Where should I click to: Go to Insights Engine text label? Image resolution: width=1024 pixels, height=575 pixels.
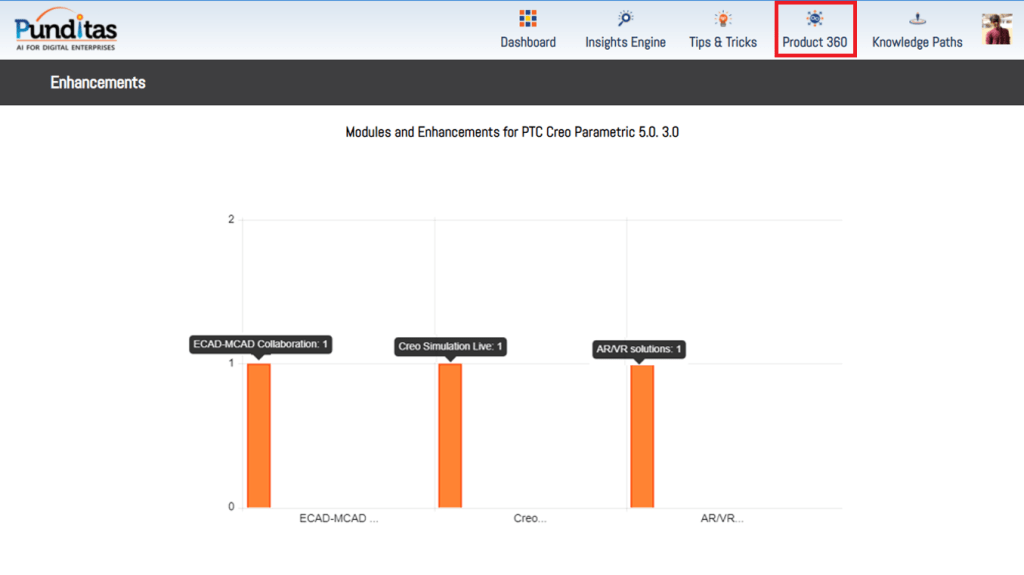(x=625, y=42)
